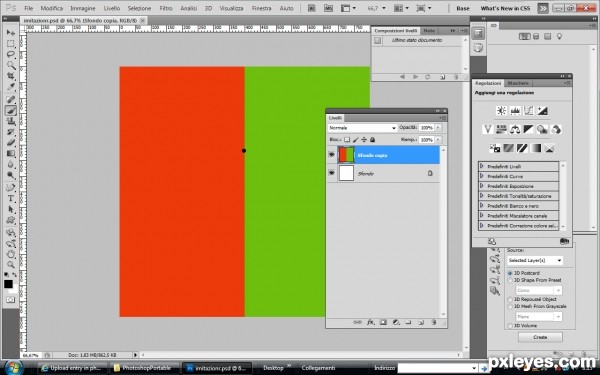Select the Hand tool

pos(11,254)
